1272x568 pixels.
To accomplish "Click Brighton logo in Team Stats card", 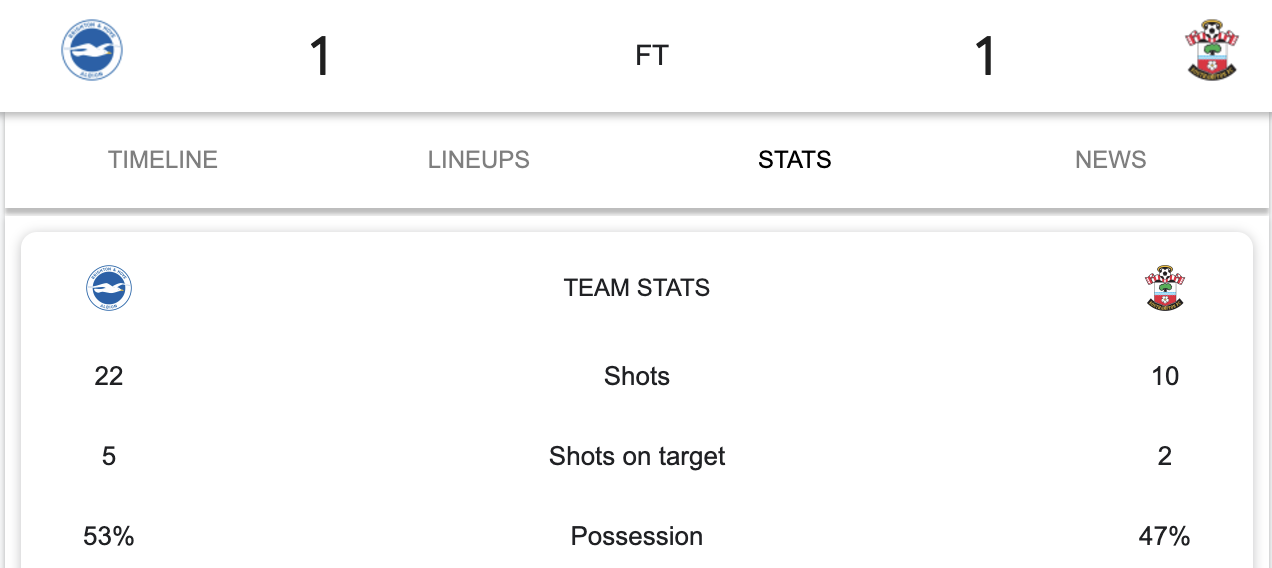I will pos(109,289).
